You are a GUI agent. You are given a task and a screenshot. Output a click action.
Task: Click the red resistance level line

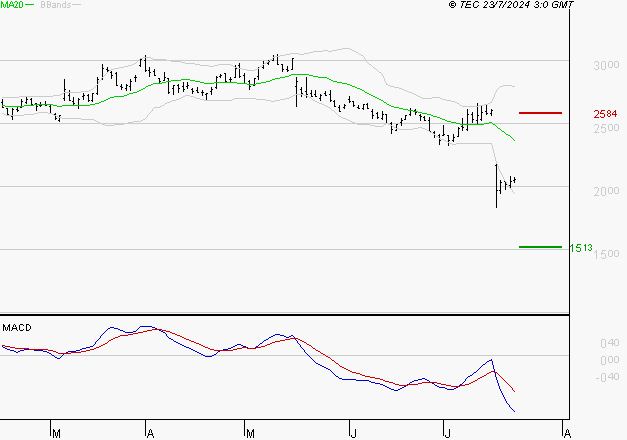(x=540, y=113)
